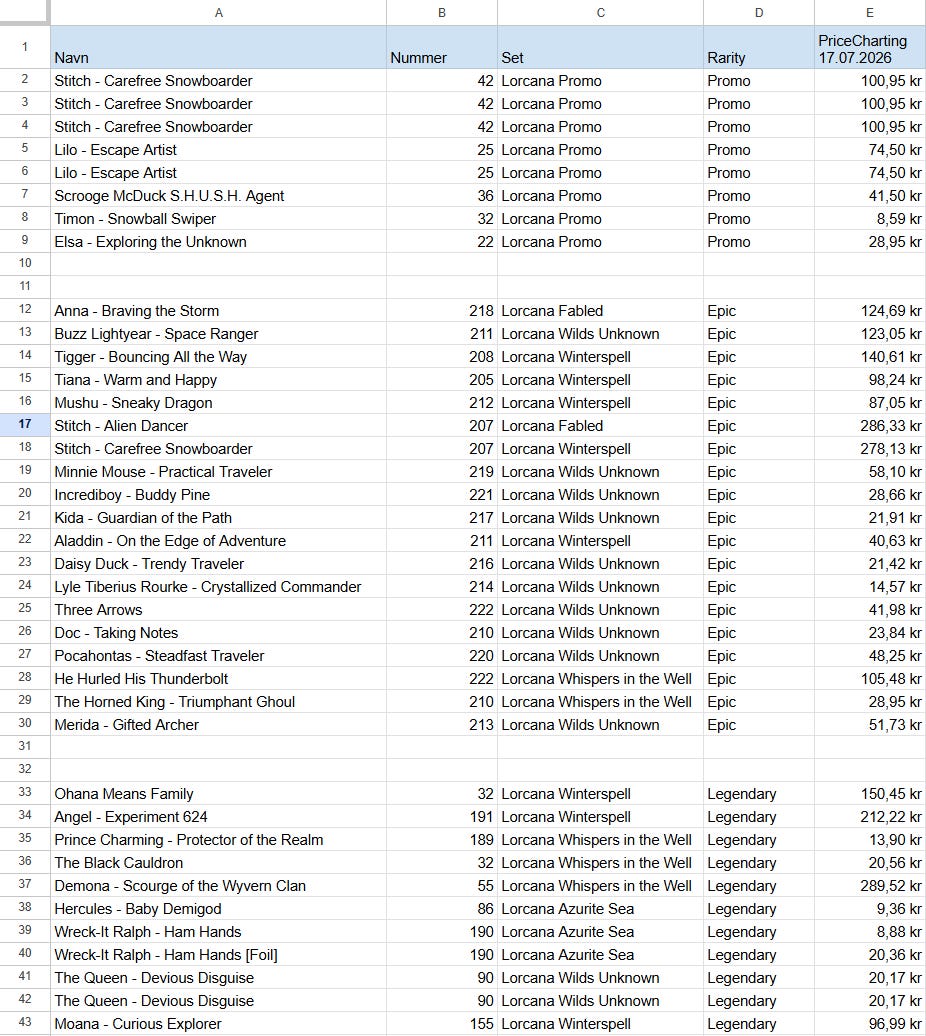Viewport: 926px width, 1036px height.
Task: Select cell Doc - Taking Notes
Action: pyautogui.click(x=219, y=633)
